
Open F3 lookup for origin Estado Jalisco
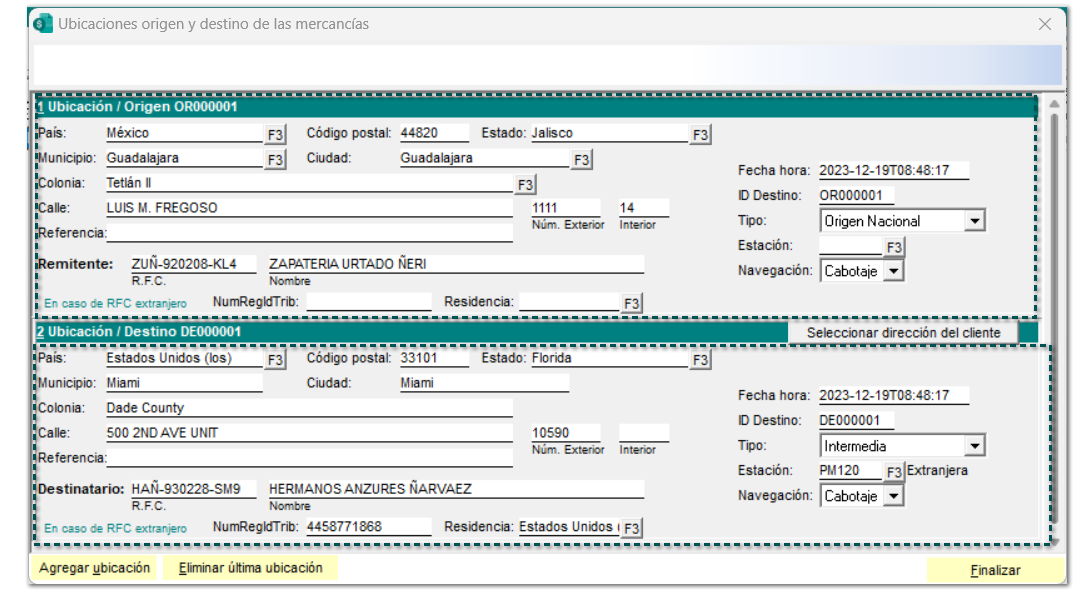tap(701, 134)
